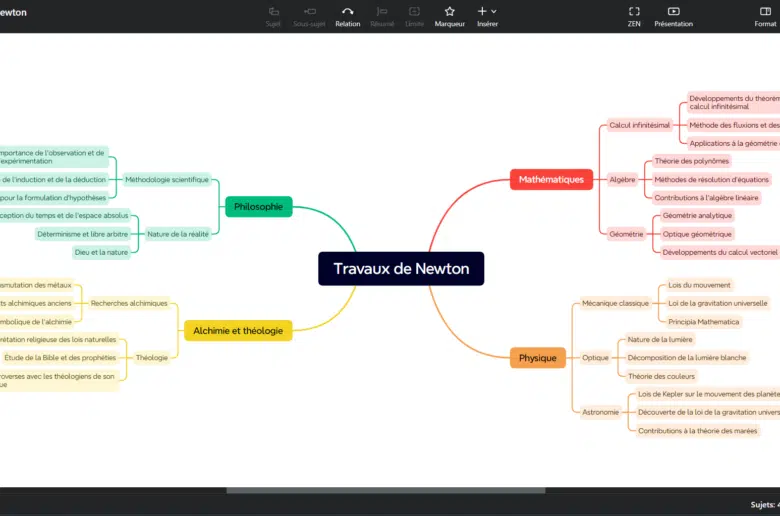Click the horizontal scrollbar at bottom
Screen dimensions: 780x516
click(385, 490)
